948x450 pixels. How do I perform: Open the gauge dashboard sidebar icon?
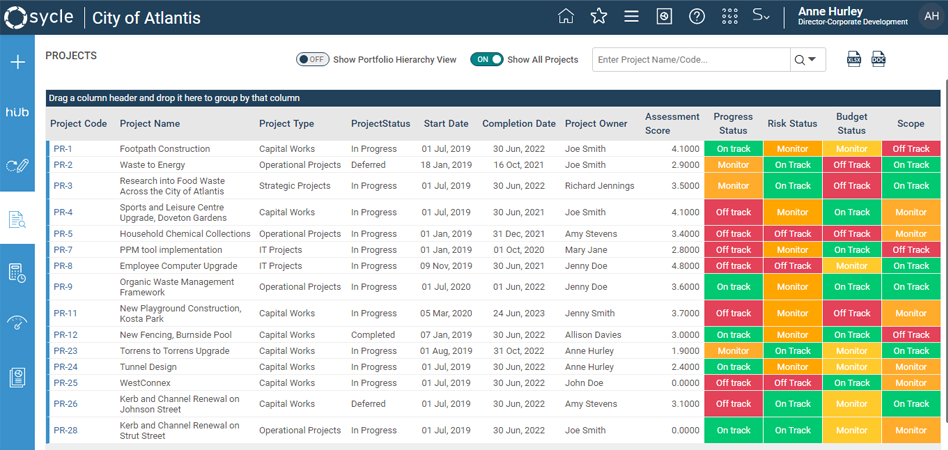pos(18,323)
